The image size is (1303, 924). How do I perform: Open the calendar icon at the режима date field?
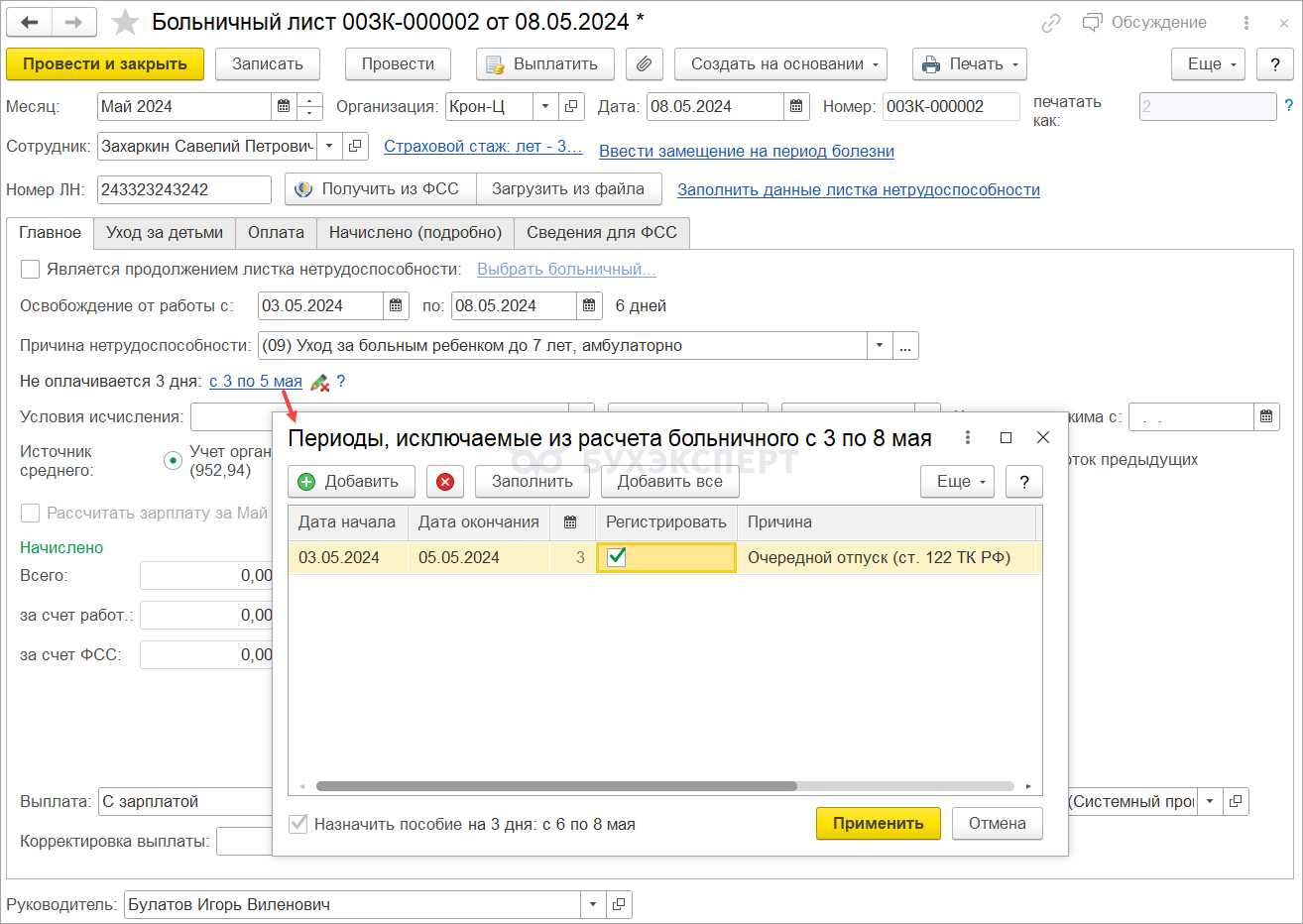pos(1266,416)
